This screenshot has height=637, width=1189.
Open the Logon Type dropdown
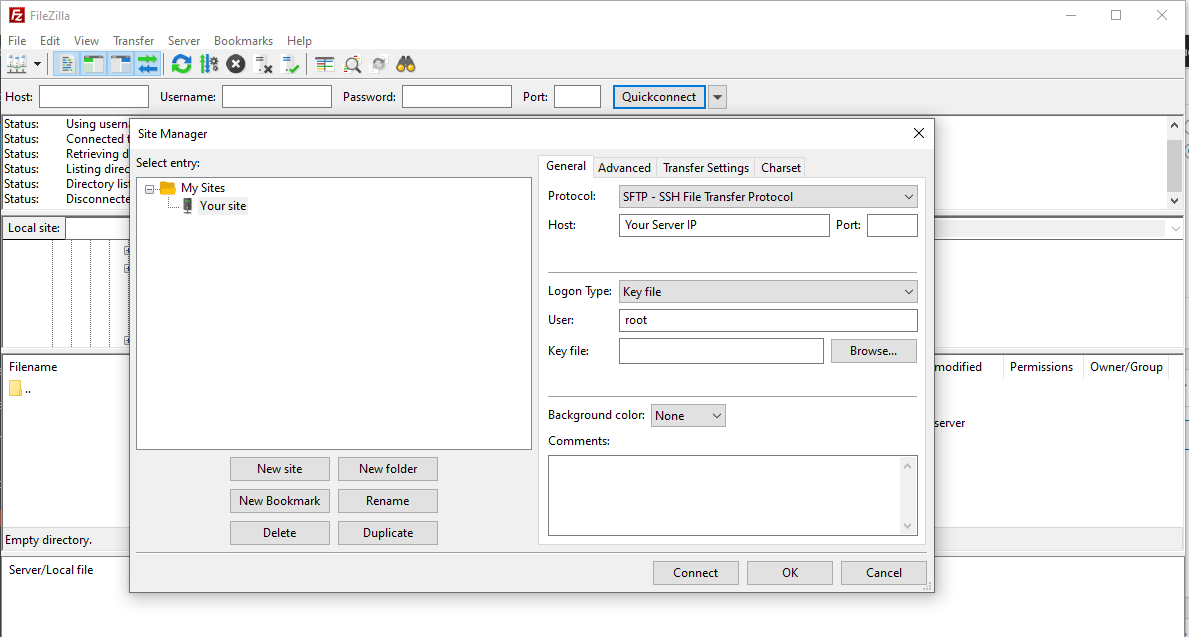click(x=768, y=292)
